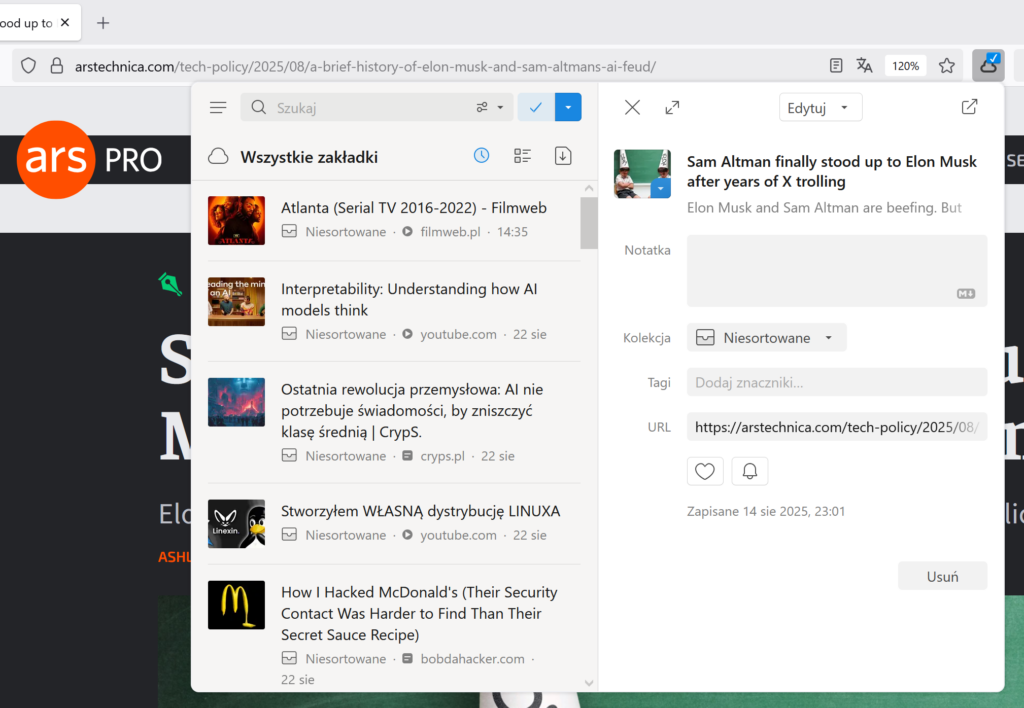This screenshot has width=1024, height=708.
Task: Click the 120% zoom level indicator
Action: pyautogui.click(x=905, y=66)
